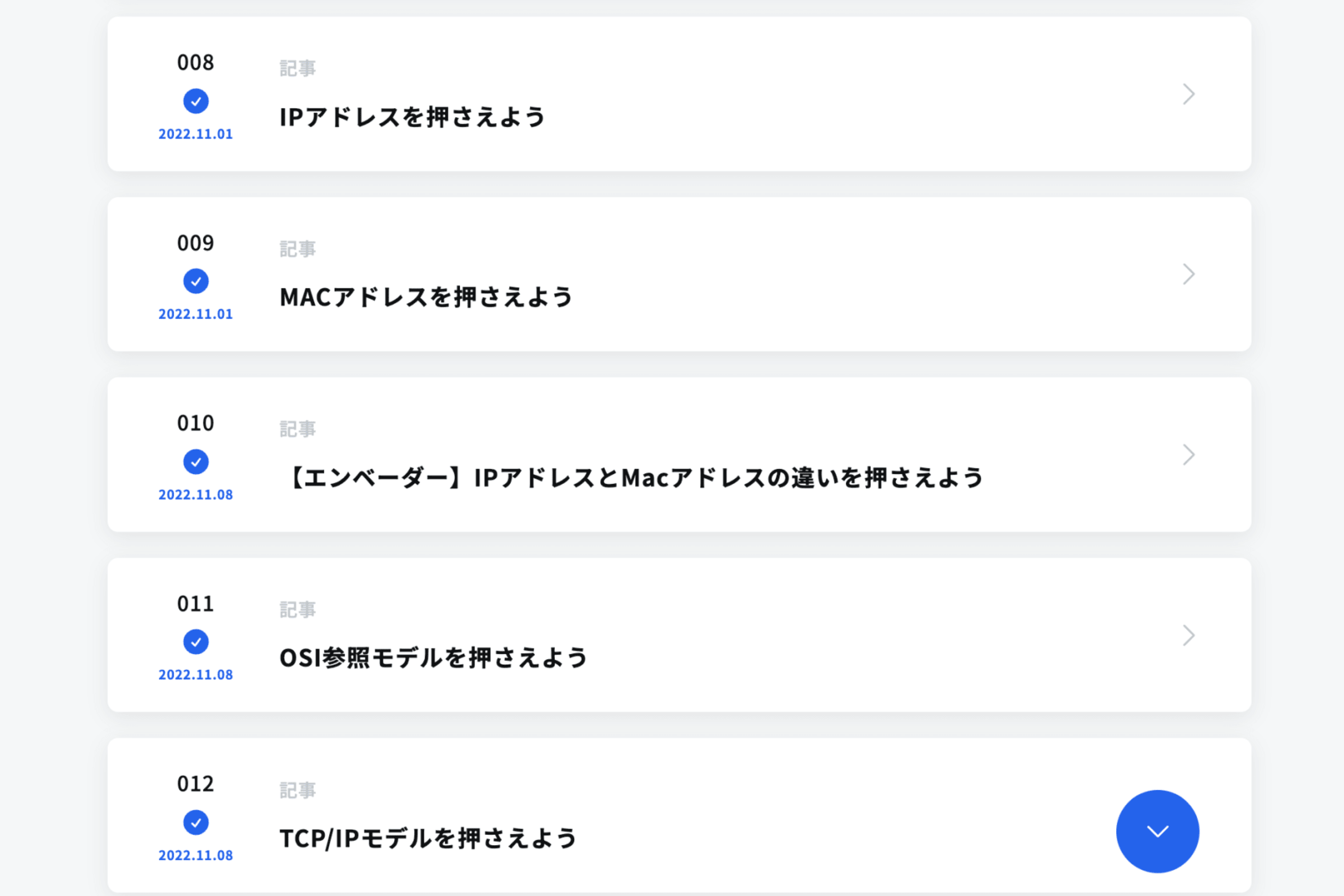
Task: Click the blue check icon for lesson 012
Action: click(x=195, y=822)
